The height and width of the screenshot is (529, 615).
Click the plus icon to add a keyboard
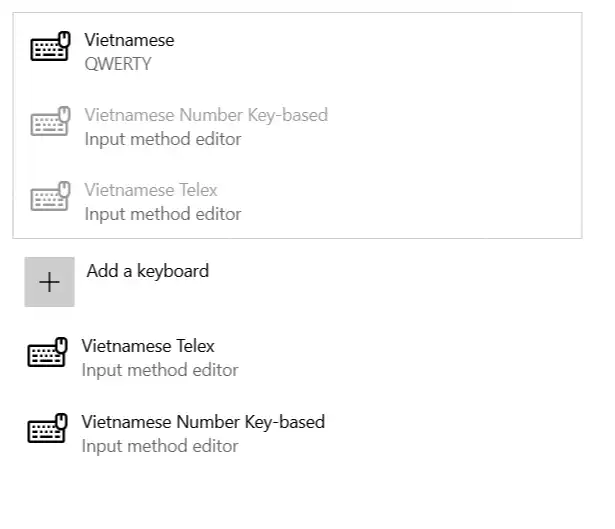49,282
